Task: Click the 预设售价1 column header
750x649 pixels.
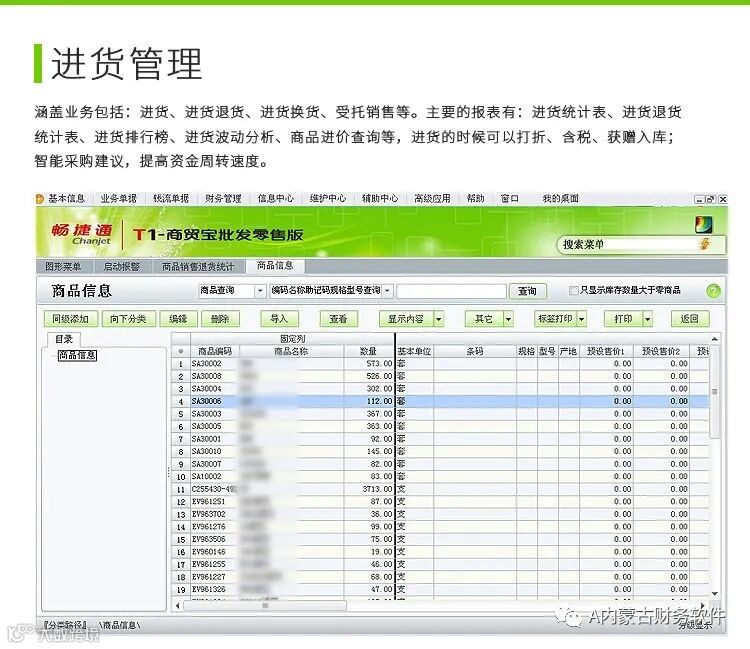Action: click(606, 351)
